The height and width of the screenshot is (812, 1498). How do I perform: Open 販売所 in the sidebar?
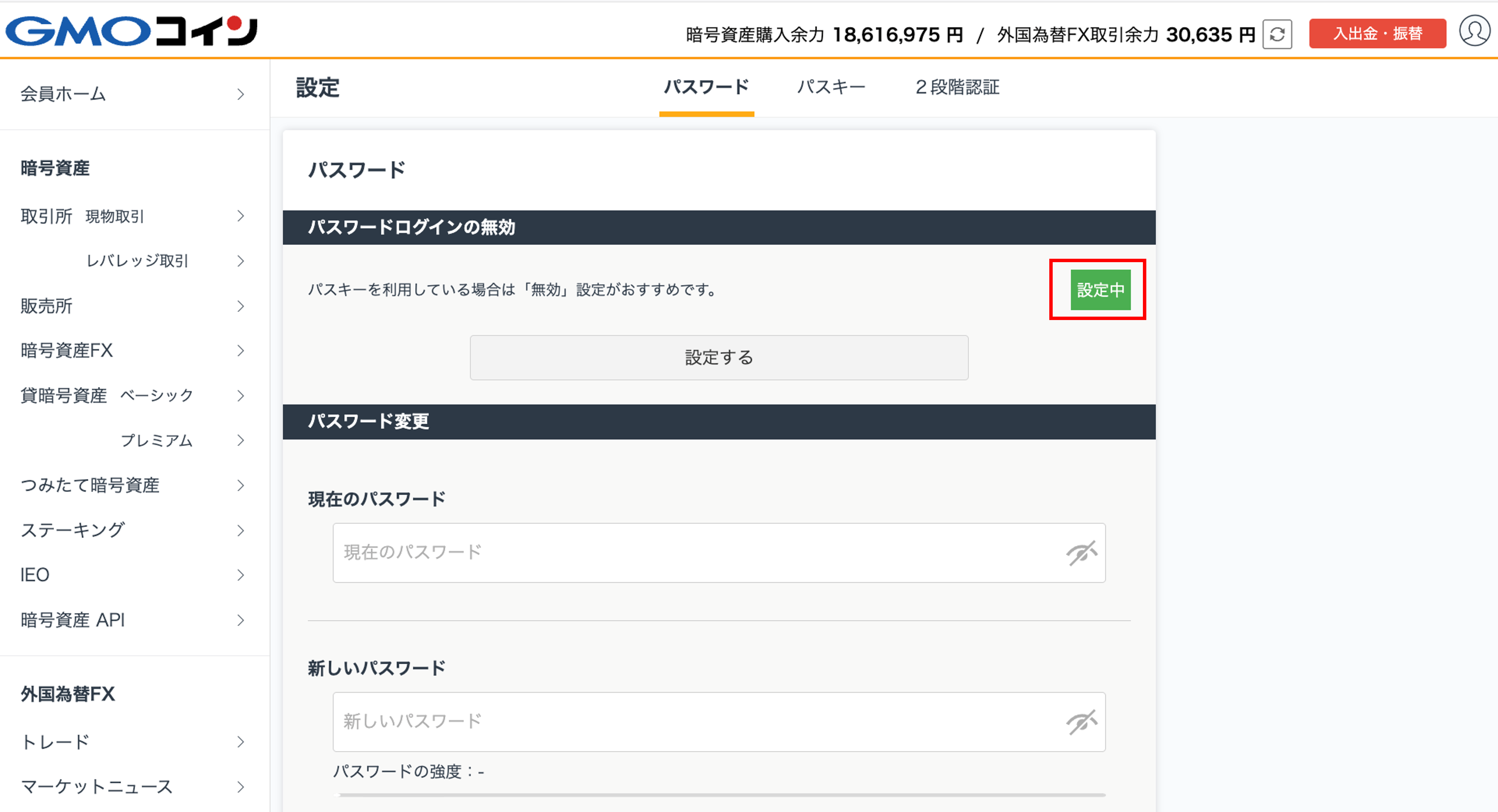[x=134, y=306]
